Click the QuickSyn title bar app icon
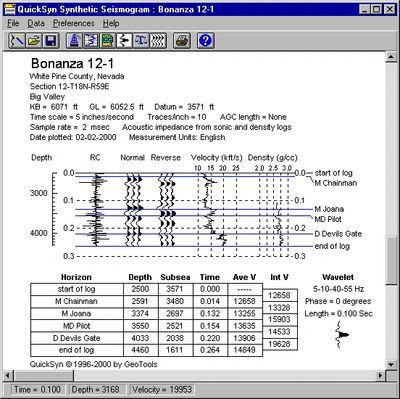 point(10,9)
